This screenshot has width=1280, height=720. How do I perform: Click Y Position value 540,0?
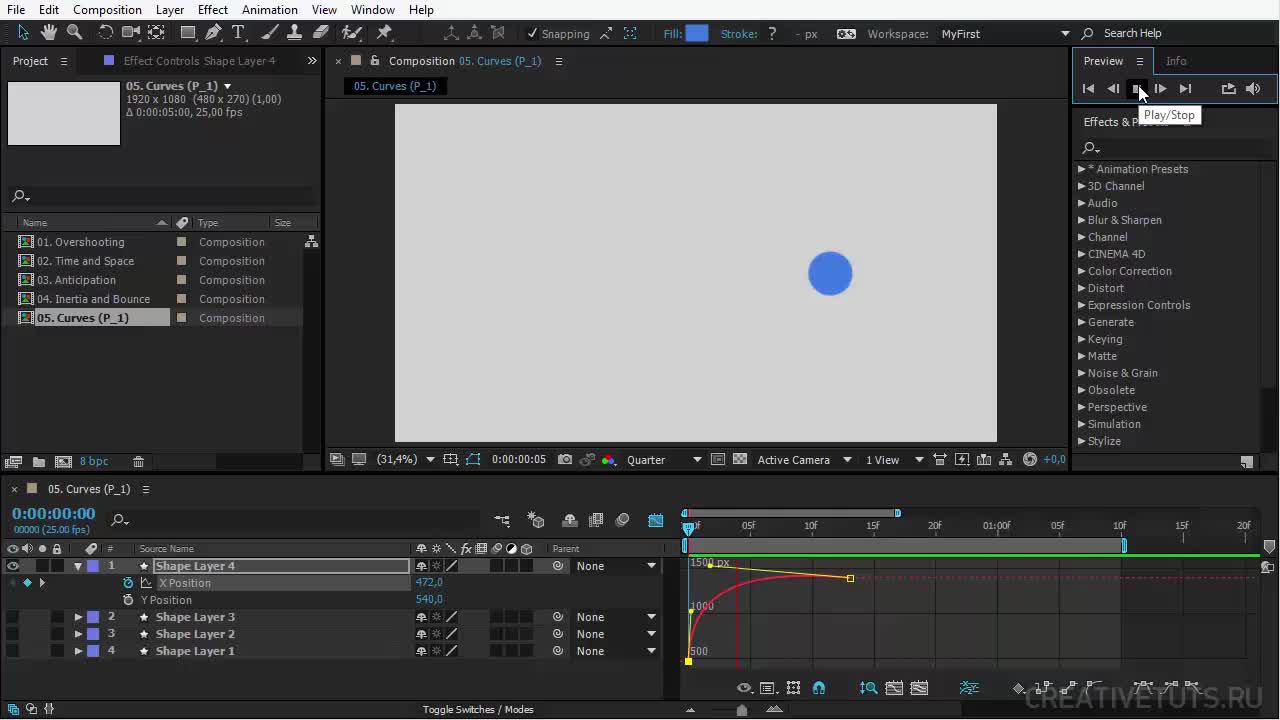(x=429, y=600)
